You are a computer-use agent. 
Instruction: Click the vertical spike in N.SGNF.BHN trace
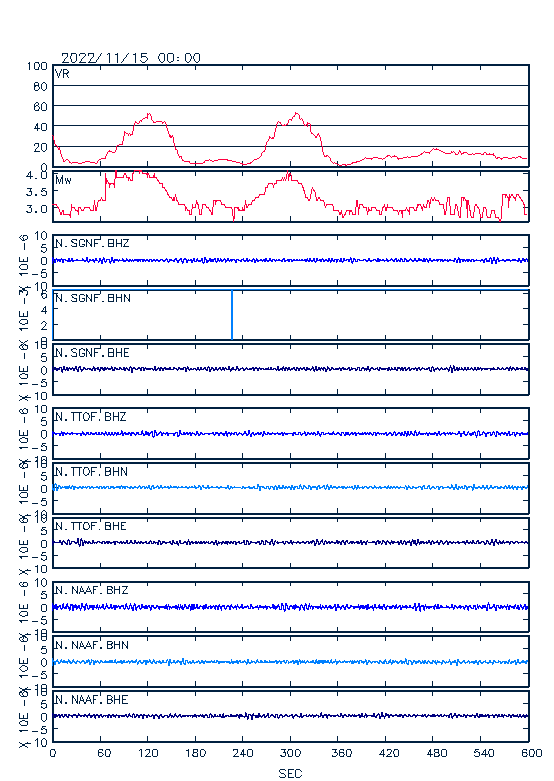click(232, 315)
